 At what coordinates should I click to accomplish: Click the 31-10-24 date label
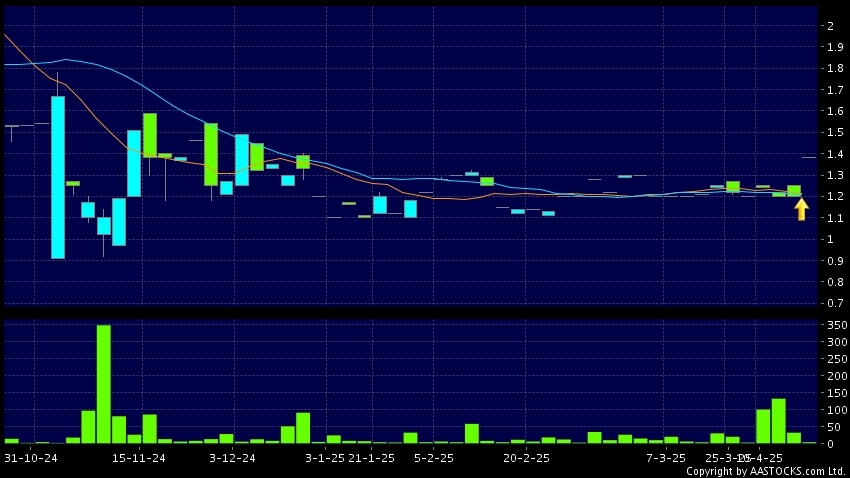31,458
